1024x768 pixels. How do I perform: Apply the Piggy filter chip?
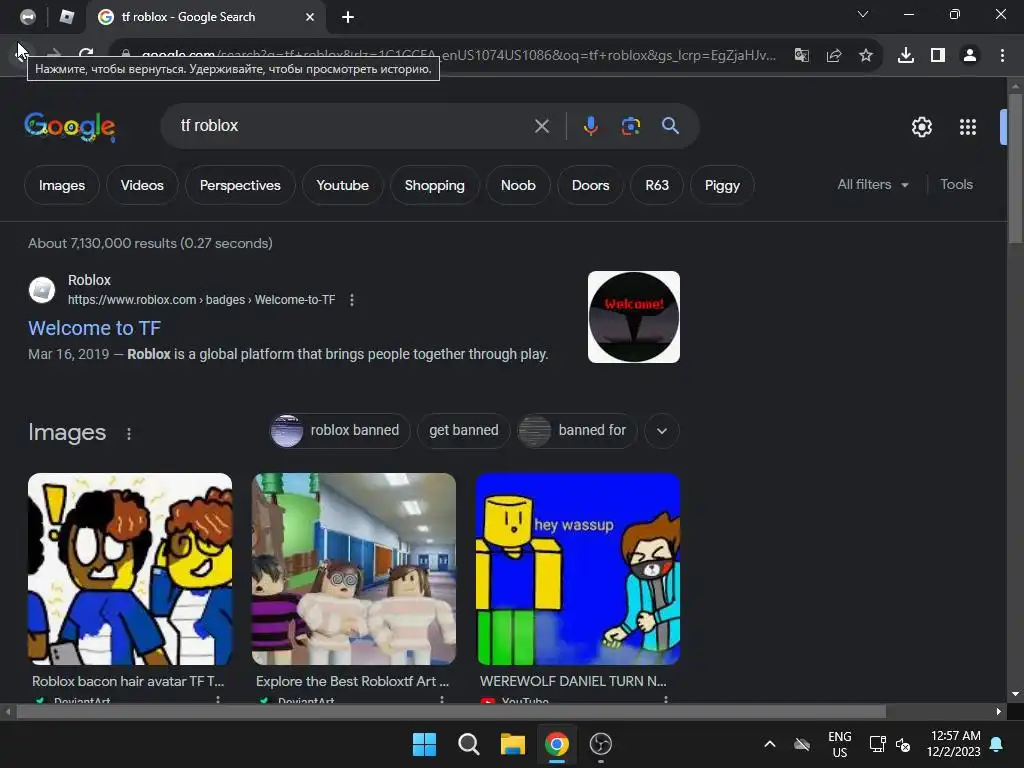point(722,185)
